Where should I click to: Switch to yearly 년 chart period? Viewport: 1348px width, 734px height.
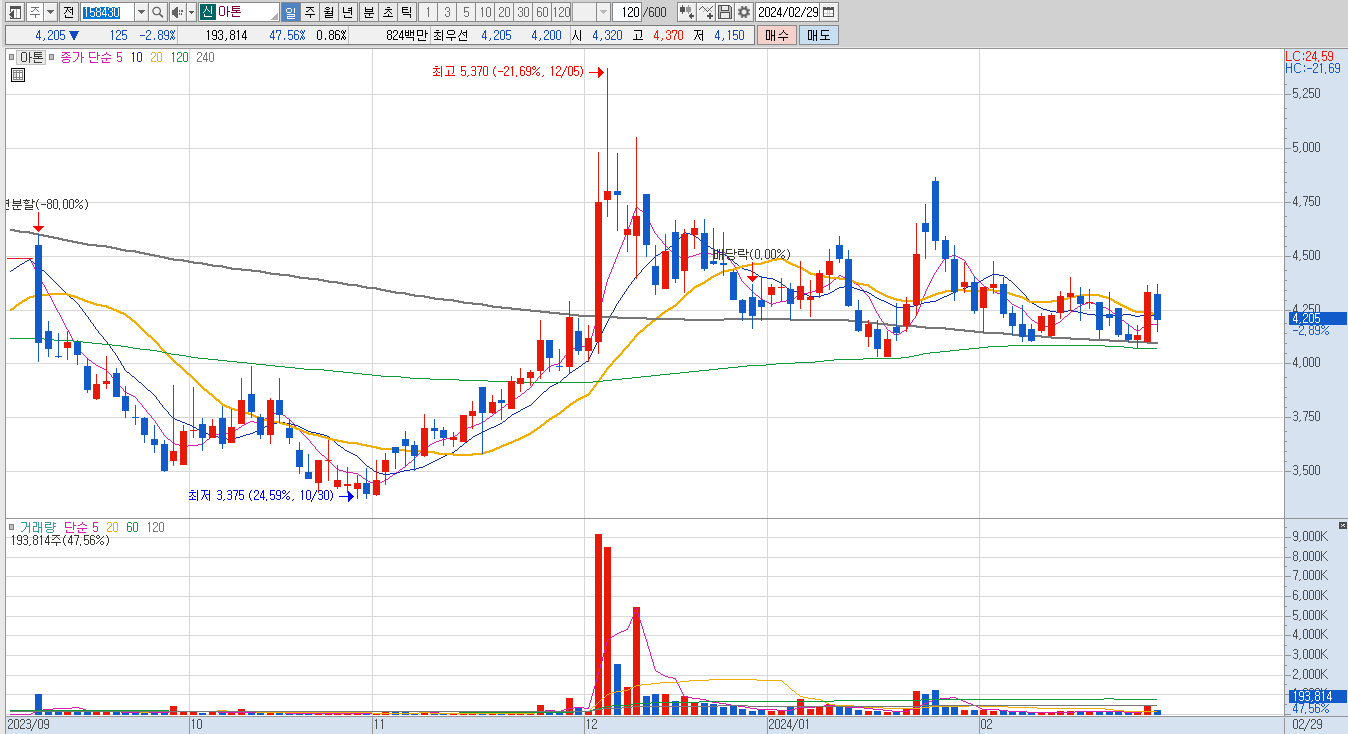click(347, 12)
